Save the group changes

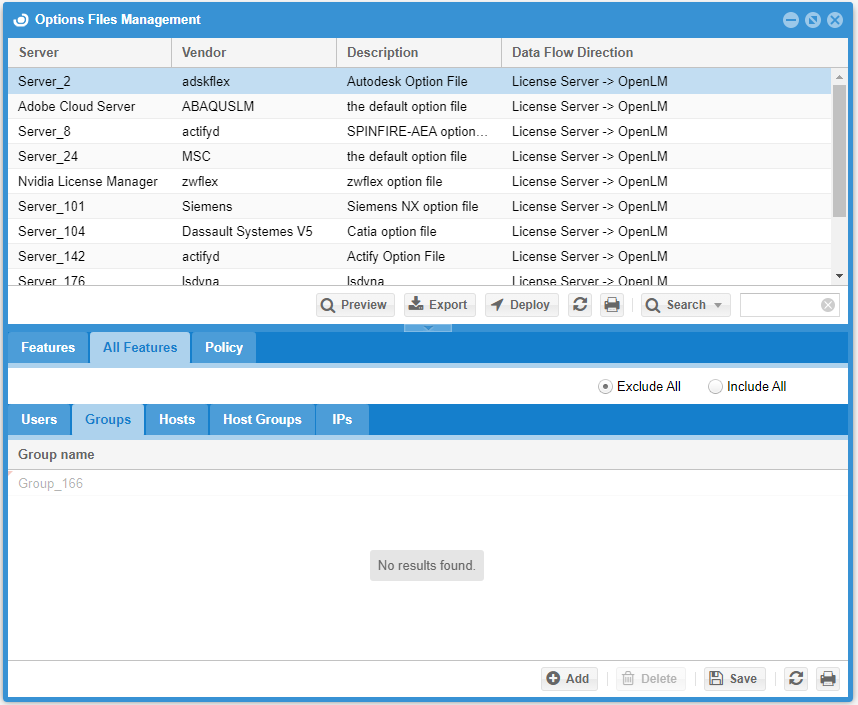(734, 678)
